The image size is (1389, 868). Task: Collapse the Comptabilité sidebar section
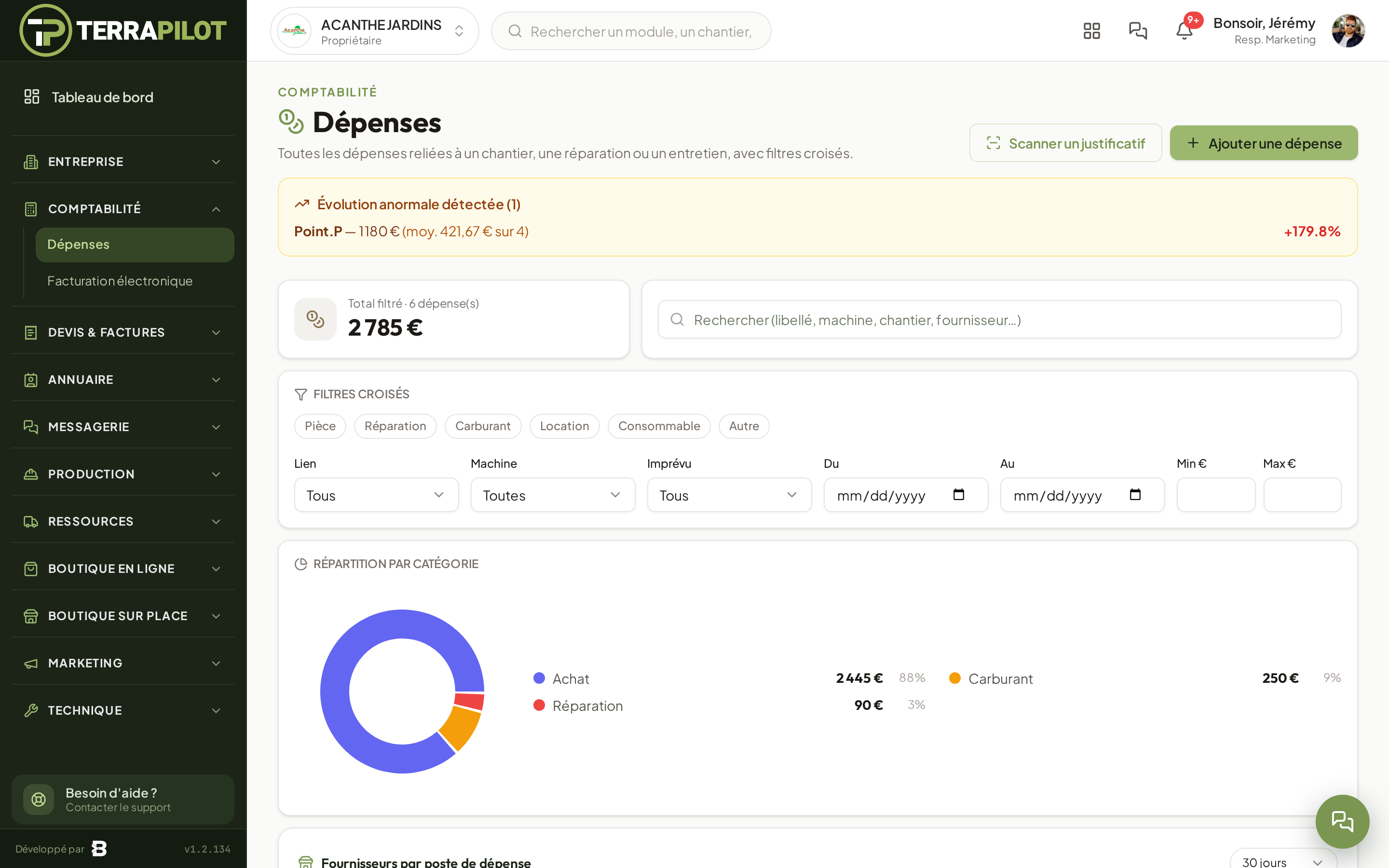coord(122,209)
